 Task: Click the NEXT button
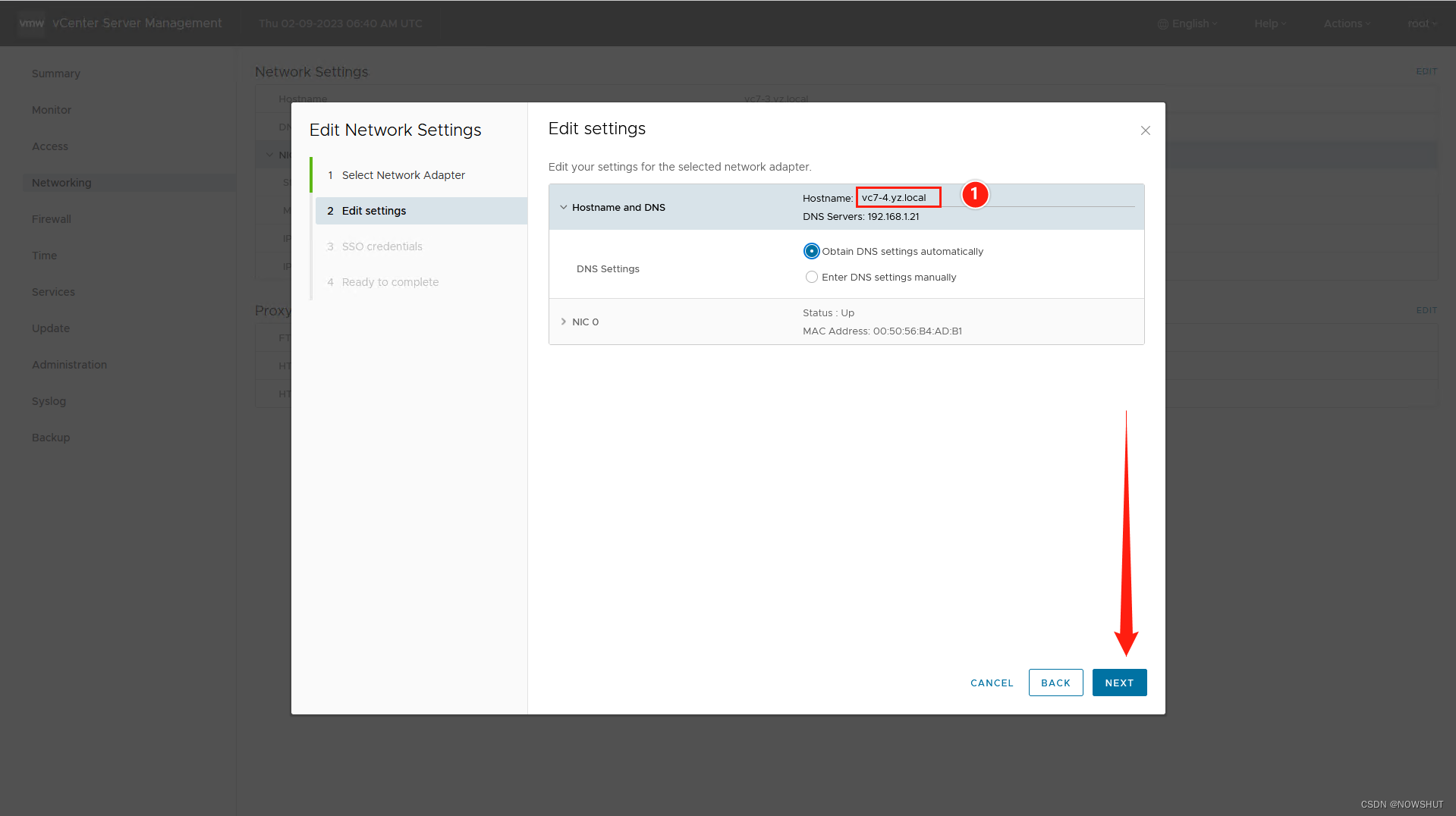tap(1119, 683)
